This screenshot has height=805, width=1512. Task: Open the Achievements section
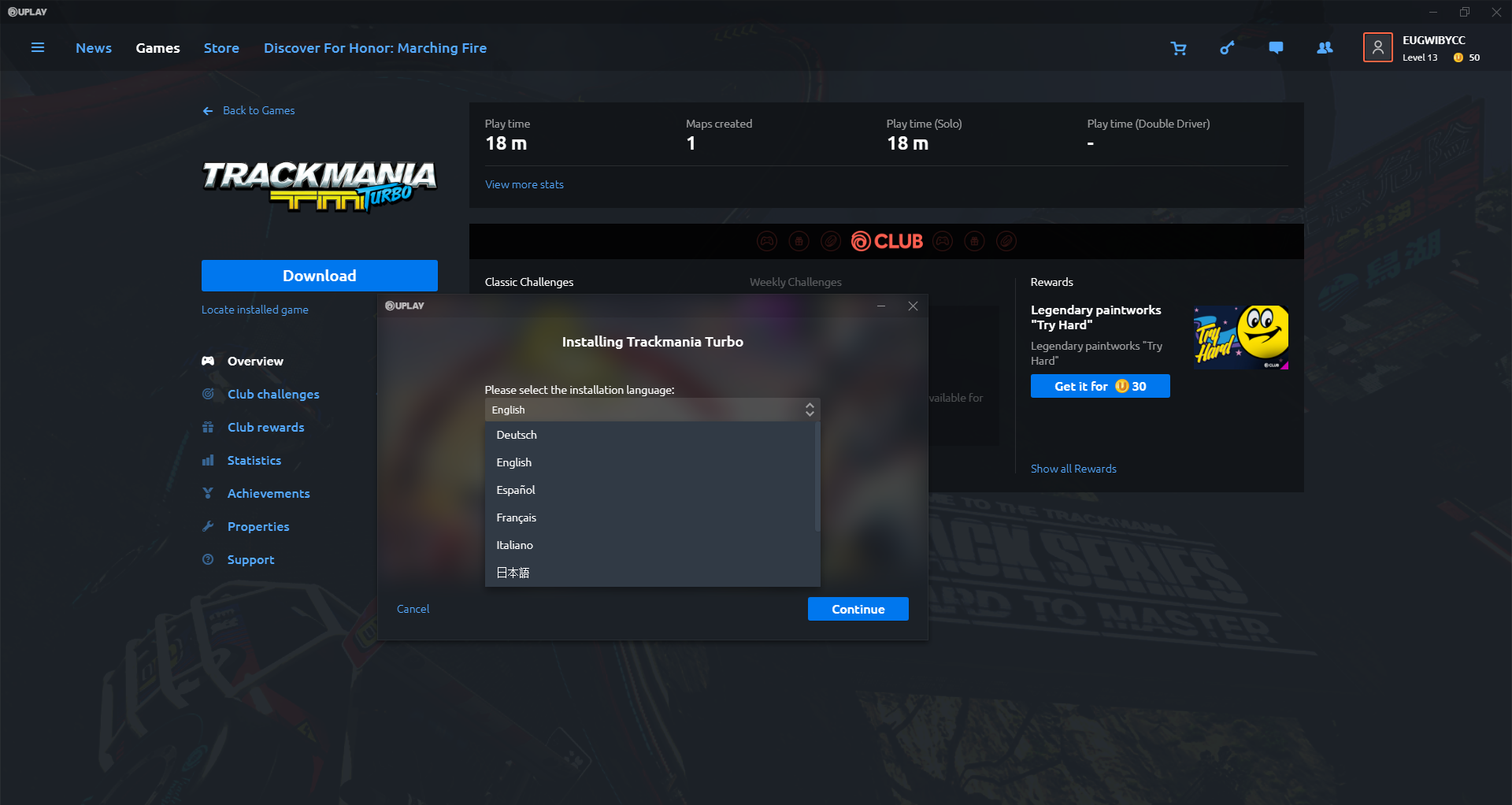click(269, 493)
